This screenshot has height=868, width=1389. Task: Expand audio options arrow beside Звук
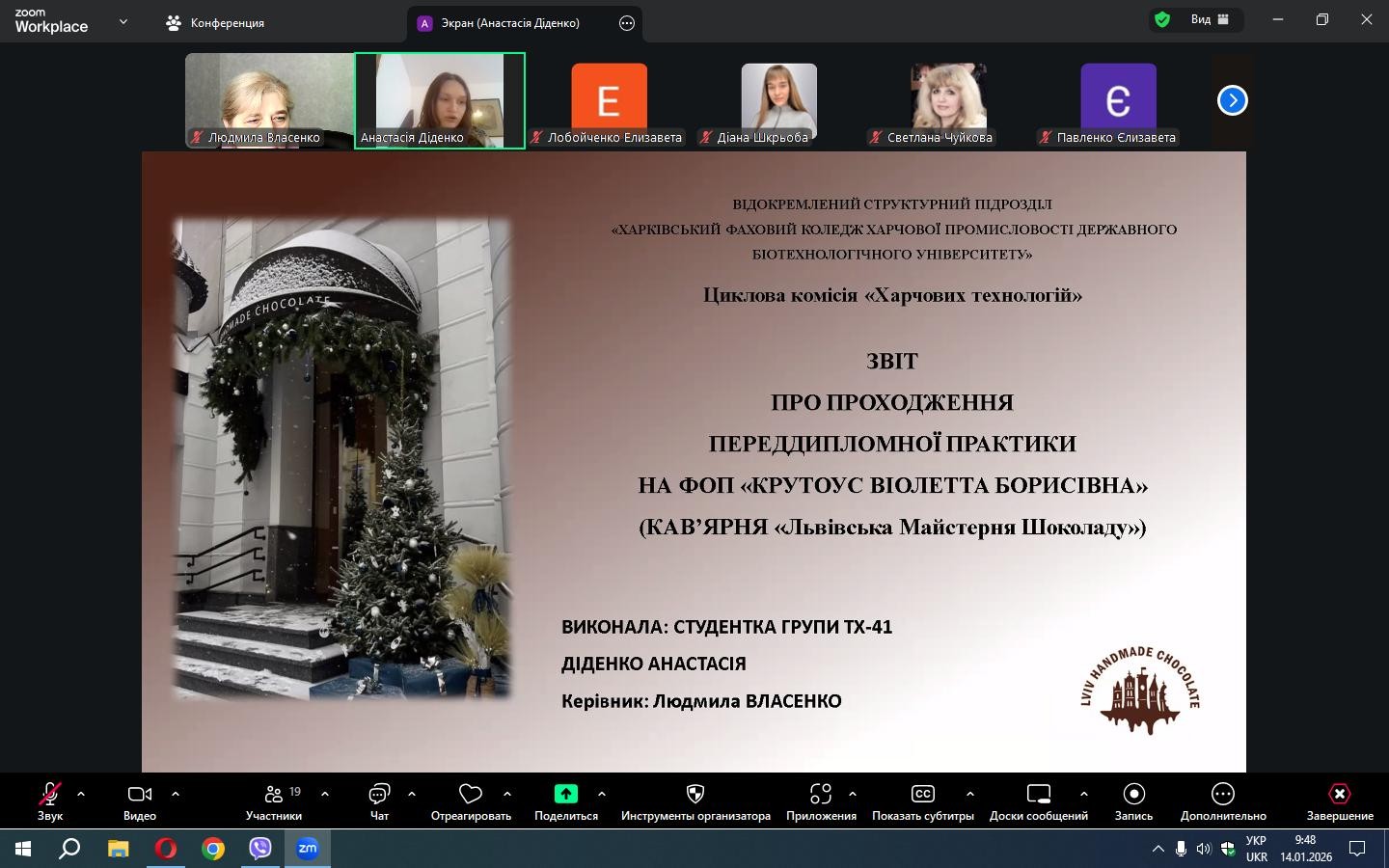(81, 794)
